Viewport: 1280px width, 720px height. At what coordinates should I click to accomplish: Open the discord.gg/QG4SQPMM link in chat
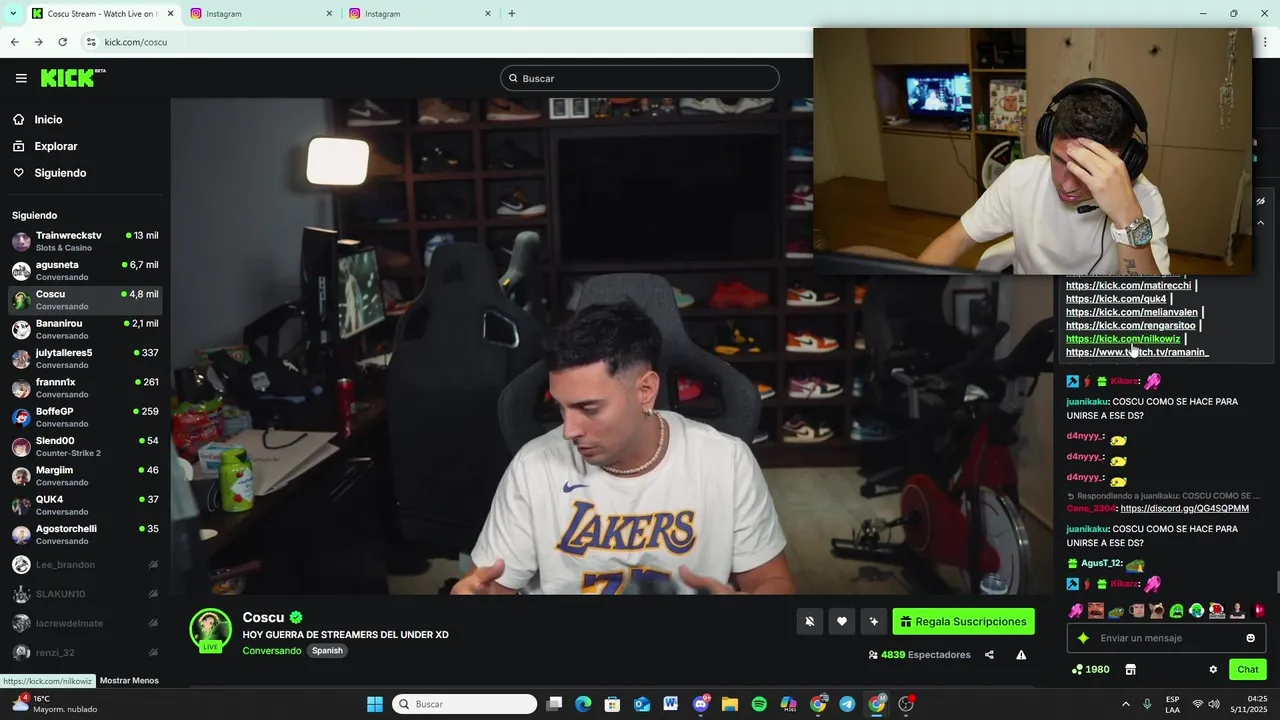pos(1184,508)
